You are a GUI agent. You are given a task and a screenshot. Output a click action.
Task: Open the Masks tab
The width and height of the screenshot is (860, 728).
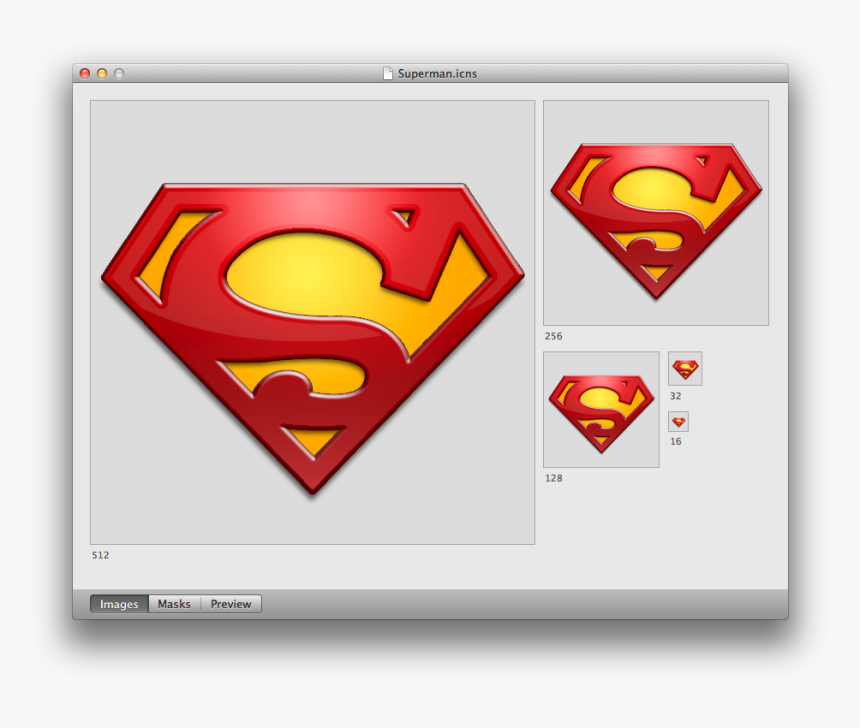[174, 603]
